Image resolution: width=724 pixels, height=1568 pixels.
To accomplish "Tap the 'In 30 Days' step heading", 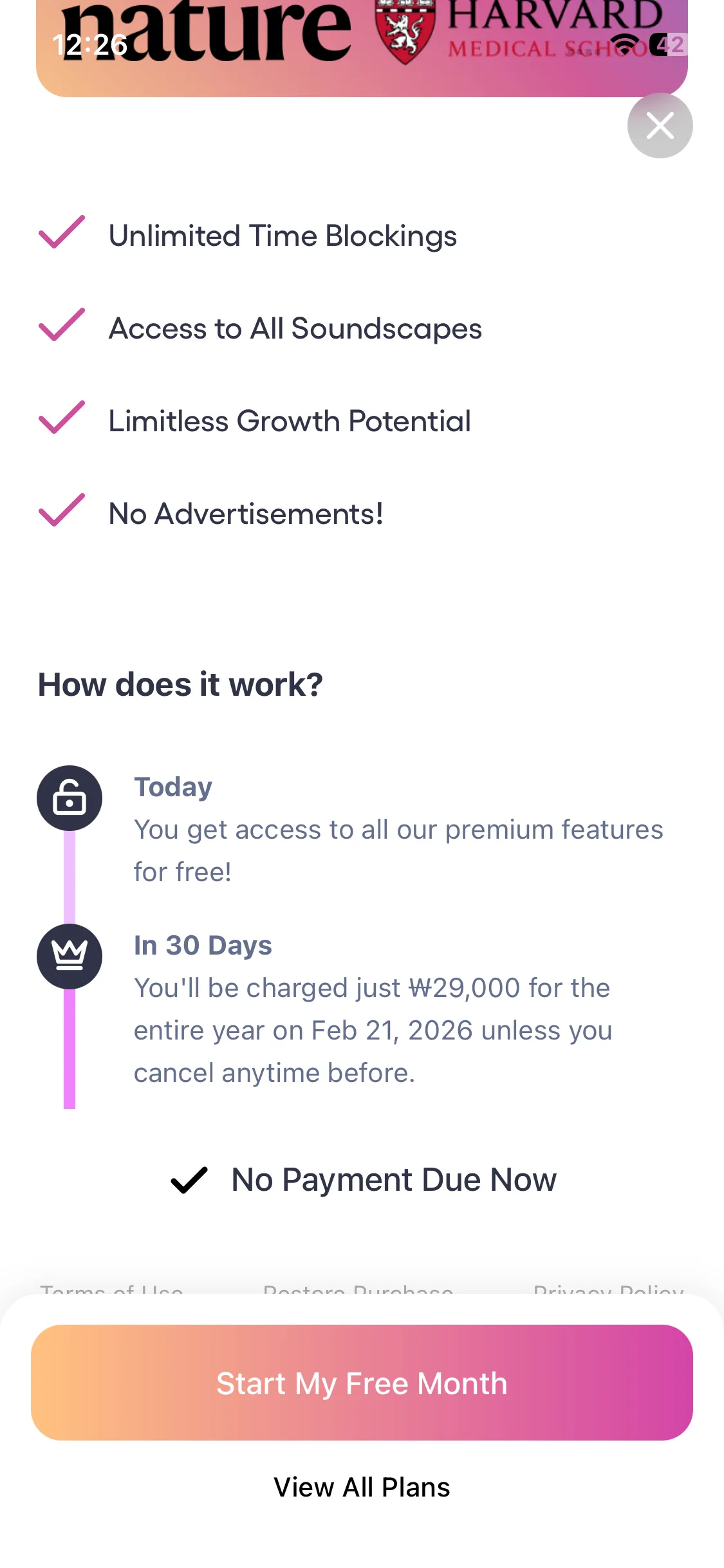I will coord(203,946).
